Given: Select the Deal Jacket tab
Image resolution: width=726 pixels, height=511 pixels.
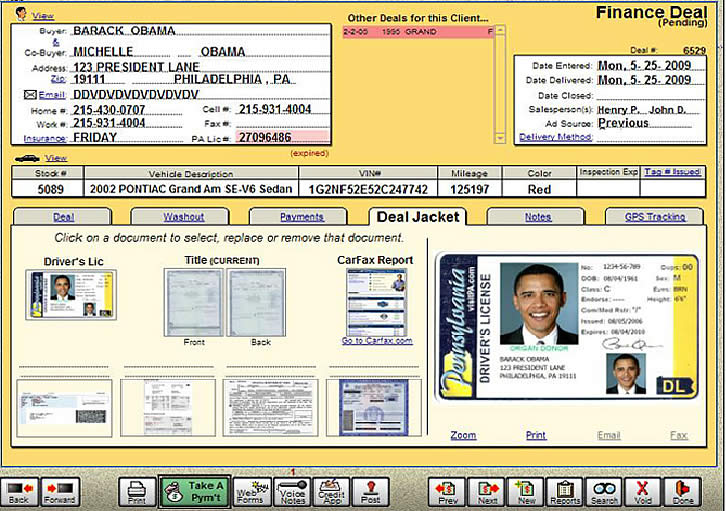Looking at the screenshot, I should (418, 217).
